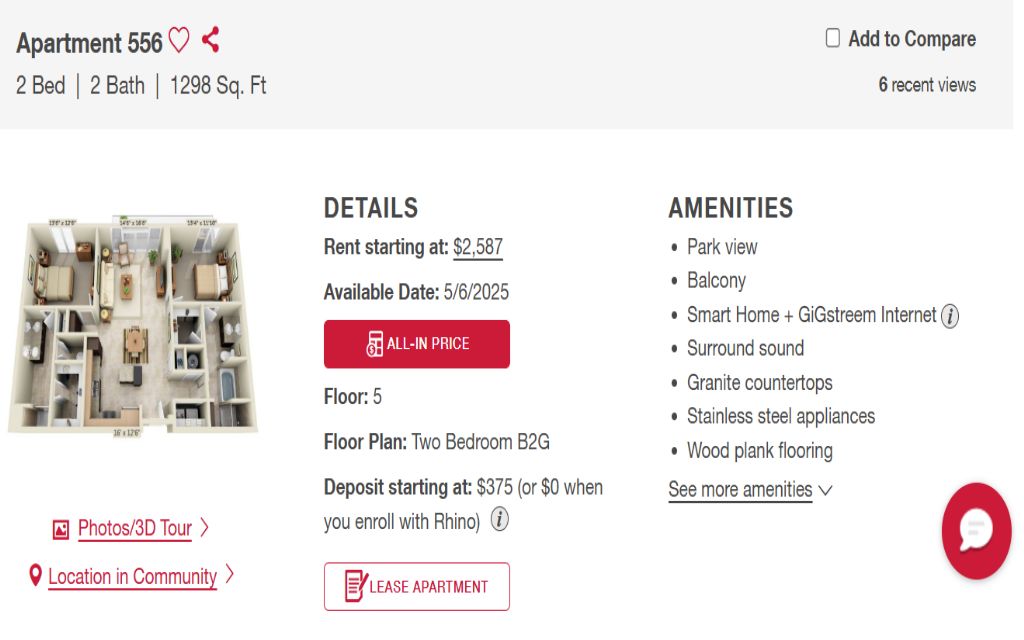Click info icon next to GiGstreem Internet
1024x640 pixels.
pos(950,316)
